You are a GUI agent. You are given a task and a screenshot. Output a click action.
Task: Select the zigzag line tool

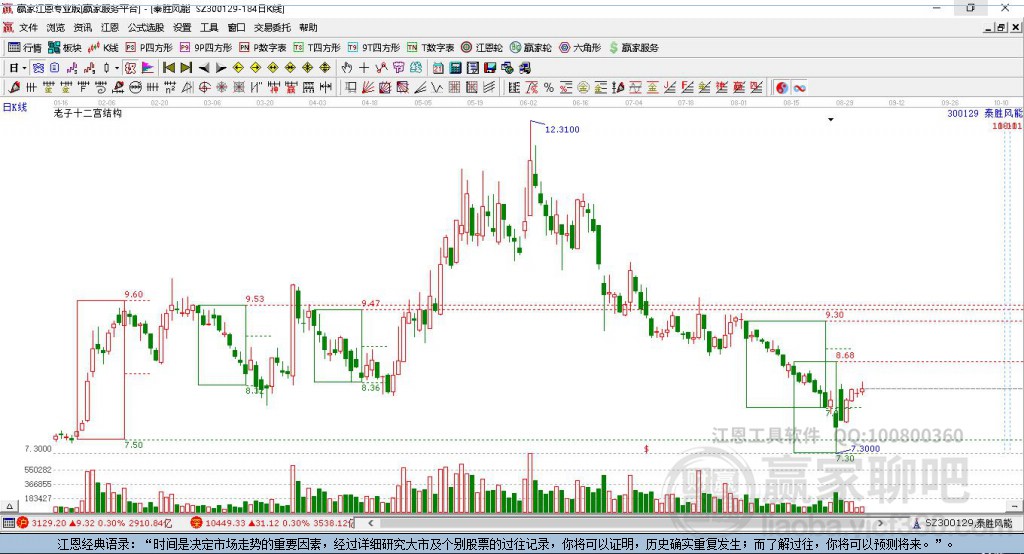coord(436,88)
